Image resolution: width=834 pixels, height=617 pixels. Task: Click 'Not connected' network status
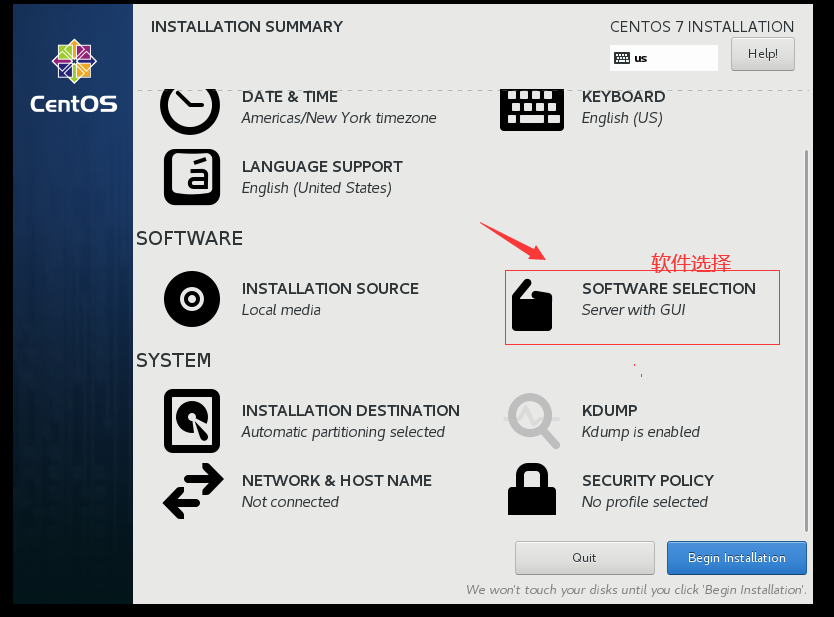290,502
